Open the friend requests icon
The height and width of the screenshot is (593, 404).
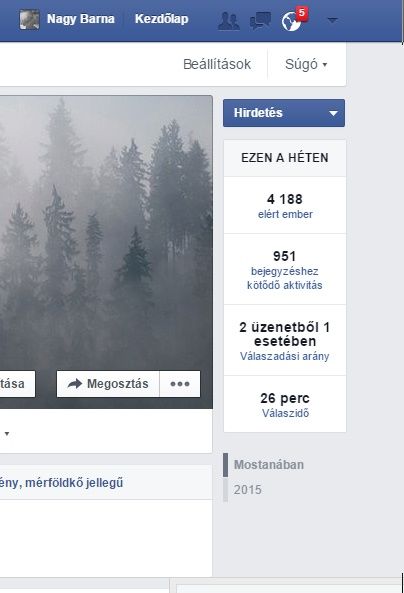pyautogui.click(x=229, y=20)
